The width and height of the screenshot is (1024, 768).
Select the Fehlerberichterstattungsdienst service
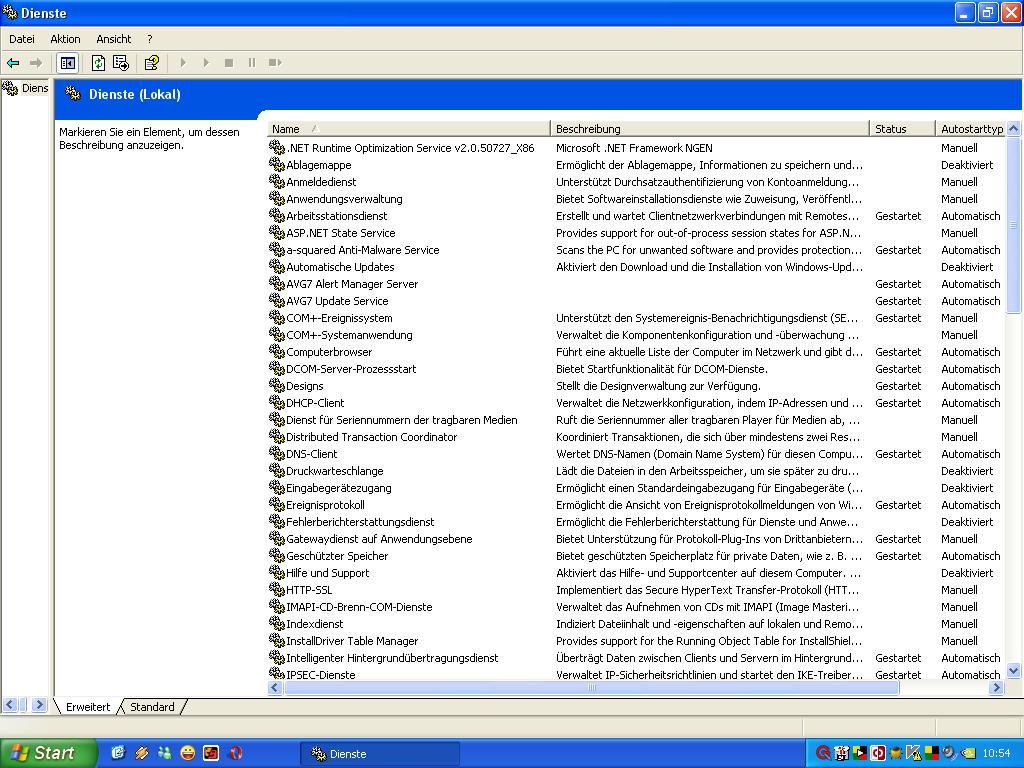360,521
